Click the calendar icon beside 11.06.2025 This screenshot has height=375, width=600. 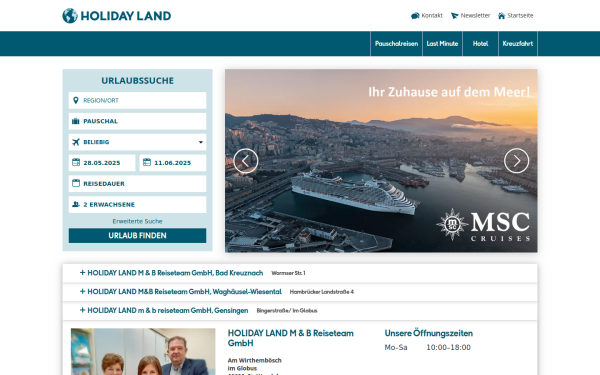pyautogui.click(x=147, y=162)
